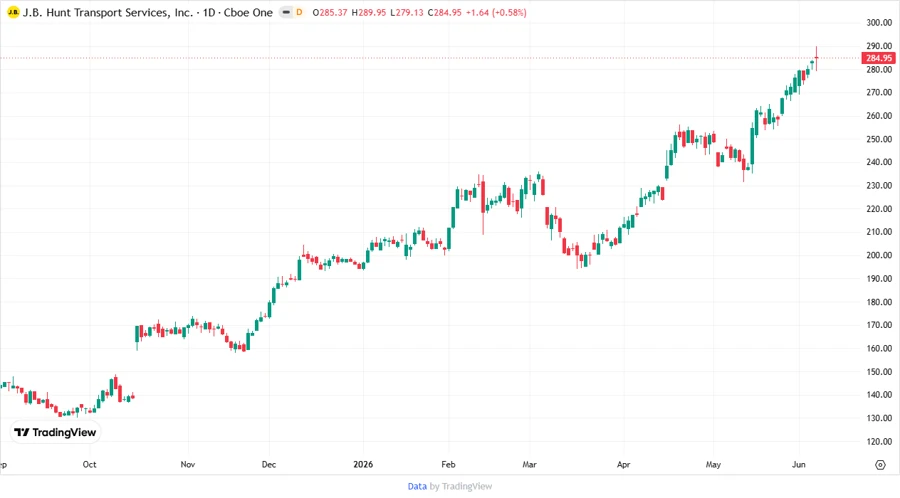Click the 130.00 price axis label
The height and width of the screenshot is (498, 900).
[x=879, y=418]
